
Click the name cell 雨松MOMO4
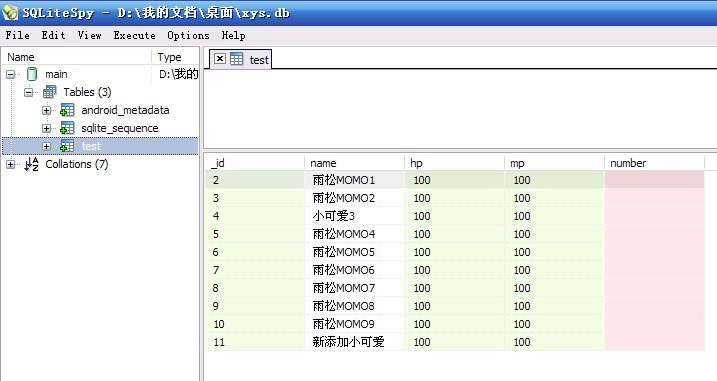click(355, 234)
